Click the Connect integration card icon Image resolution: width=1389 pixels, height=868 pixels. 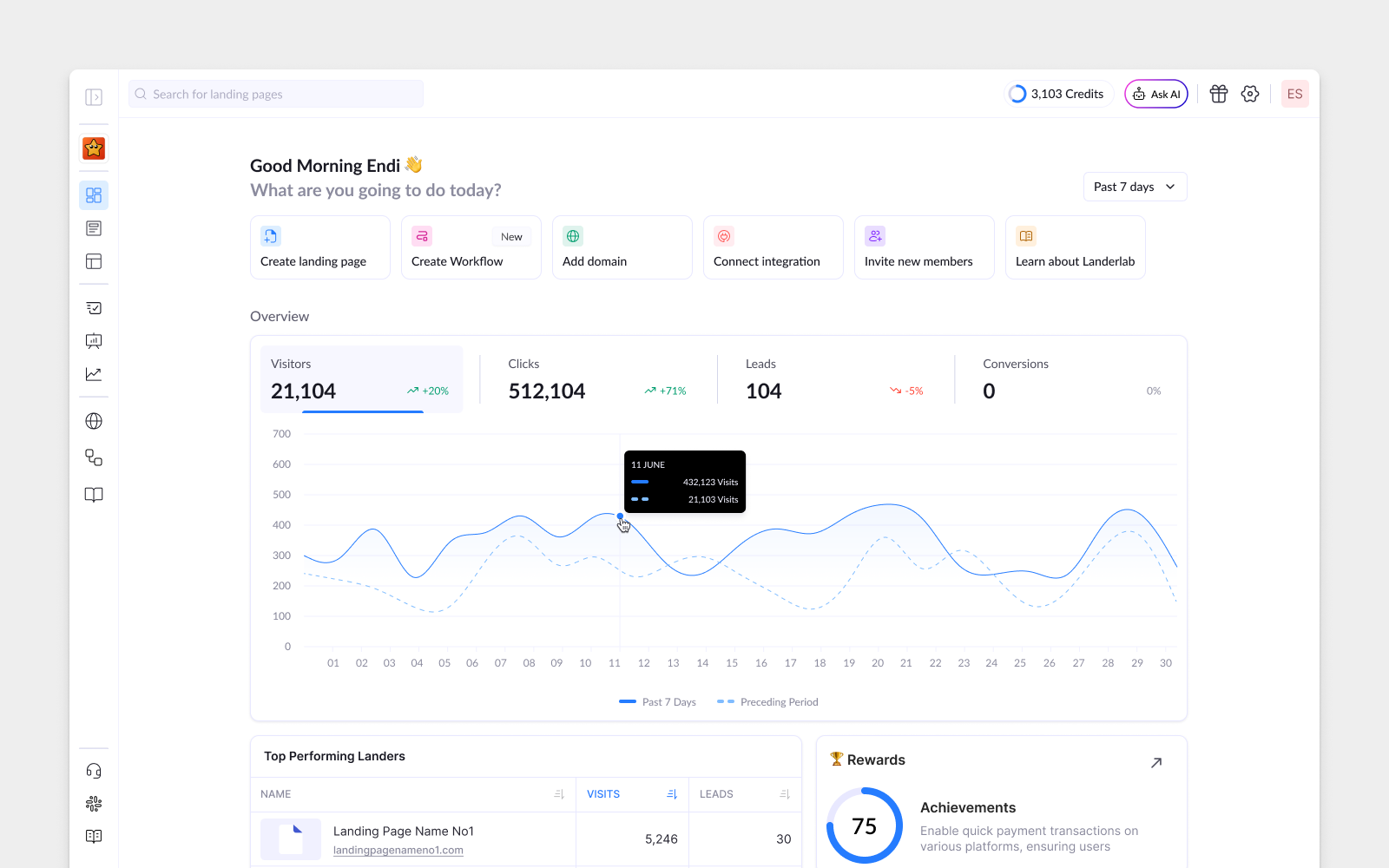(x=724, y=236)
